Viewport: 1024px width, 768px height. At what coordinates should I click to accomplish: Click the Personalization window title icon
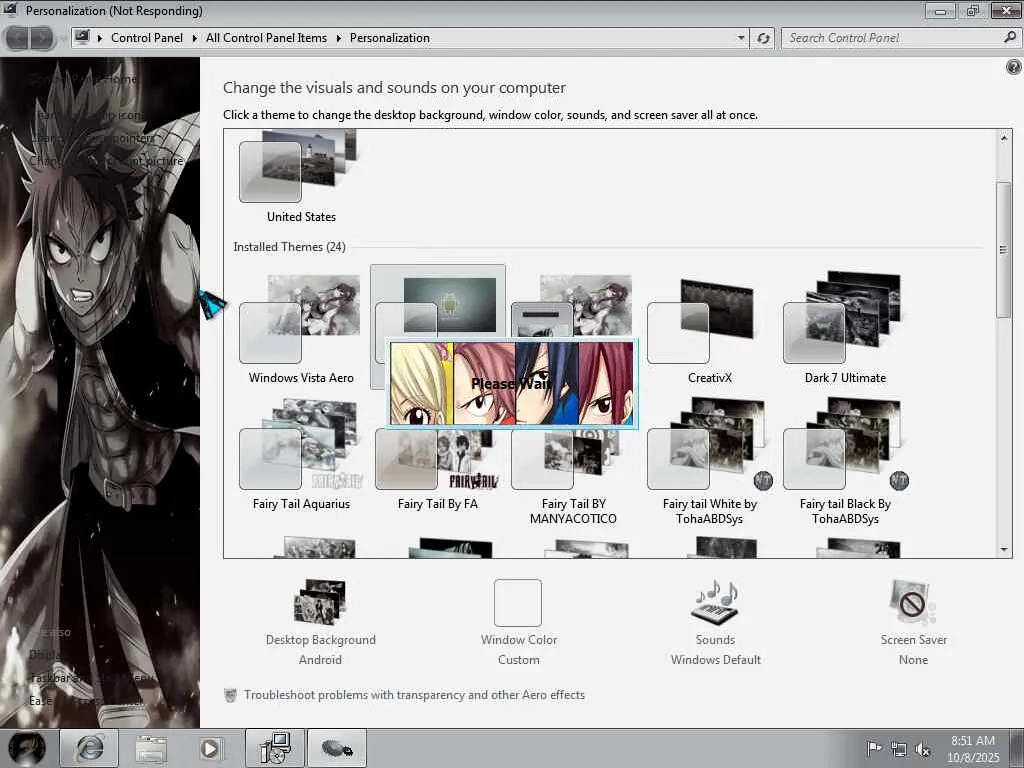click(10, 10)
